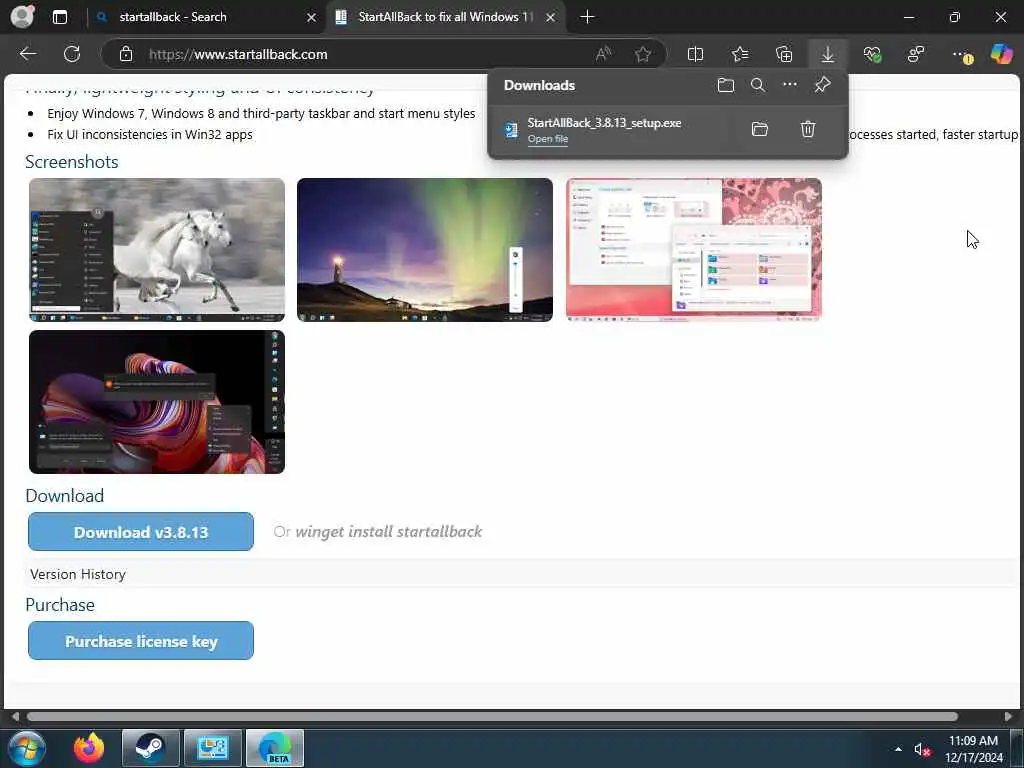This screenshot has width=1024, height=768.
Task: Refresh the page with reload icon
Action: coord(72,54)
